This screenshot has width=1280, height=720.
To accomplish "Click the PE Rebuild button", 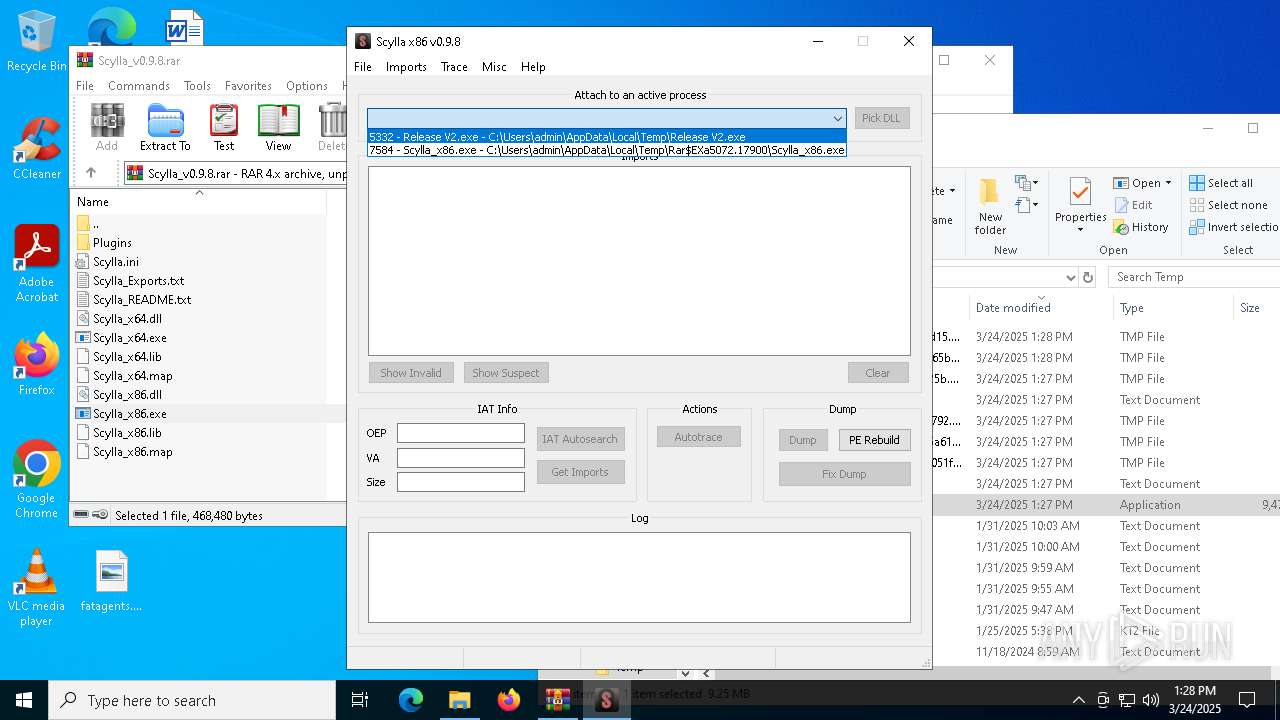I will click(x=874, y=440).
